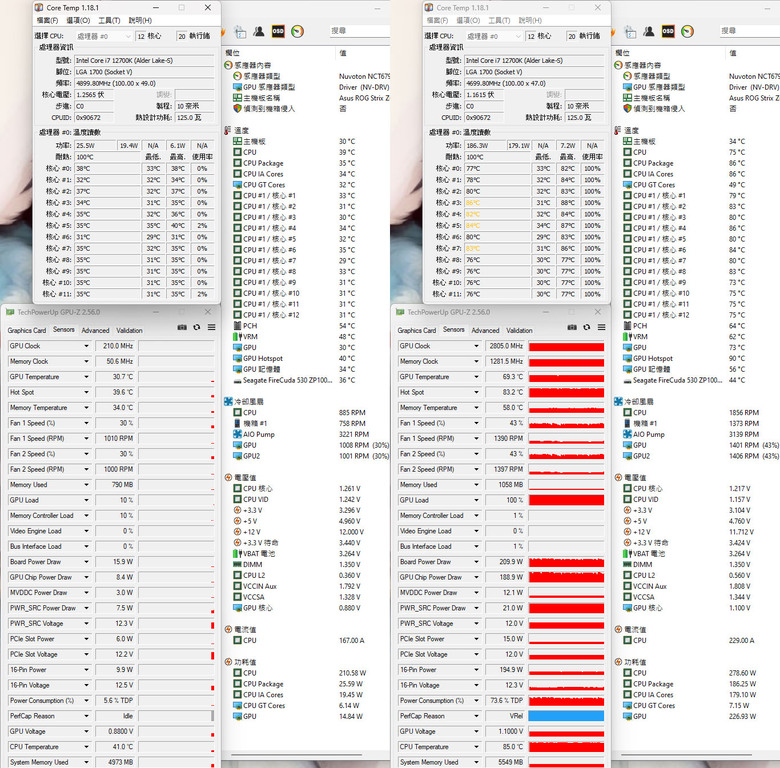
Task: Click the screenshot camera icon in GPU-Z with red graphs
Action: click(572, 327)
